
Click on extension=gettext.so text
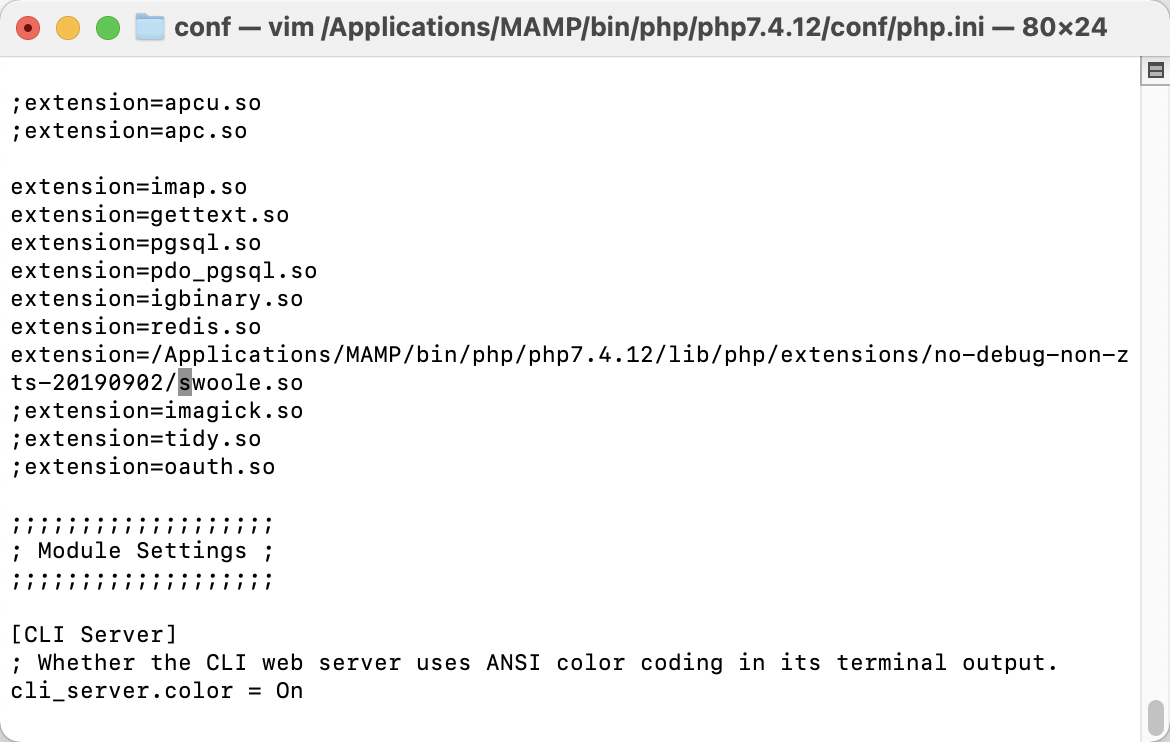[150, 215]
